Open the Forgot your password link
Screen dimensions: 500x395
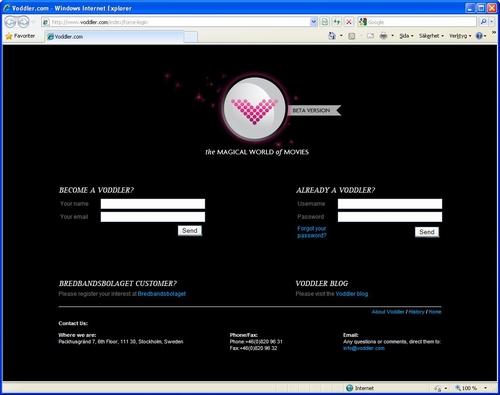(x=312, y=232)
